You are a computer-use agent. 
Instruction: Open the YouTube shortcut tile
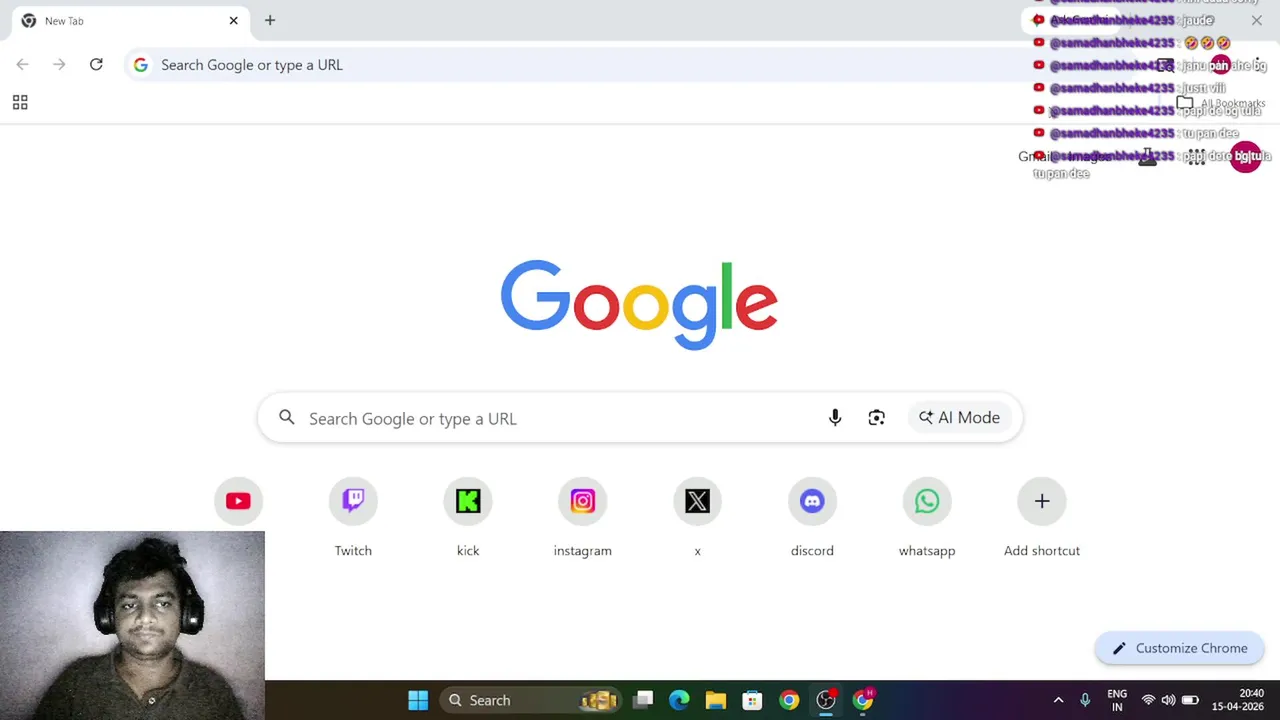[x=238, y=501]
